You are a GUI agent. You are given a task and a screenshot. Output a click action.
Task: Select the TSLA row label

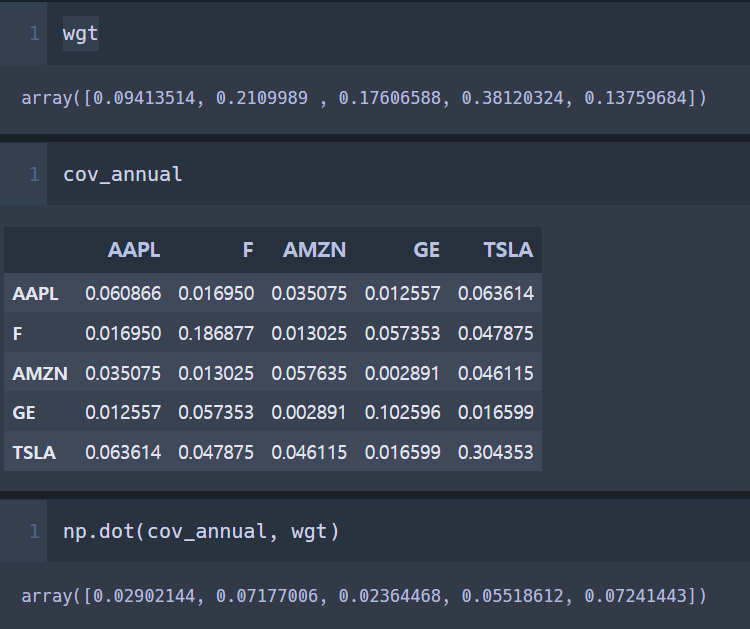tap(34, 452)
